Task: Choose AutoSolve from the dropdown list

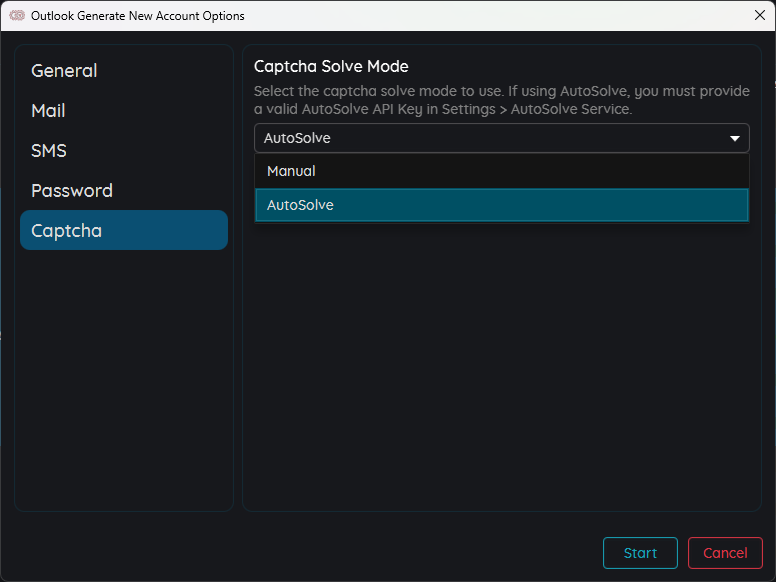Action: (x=502, y=205)
